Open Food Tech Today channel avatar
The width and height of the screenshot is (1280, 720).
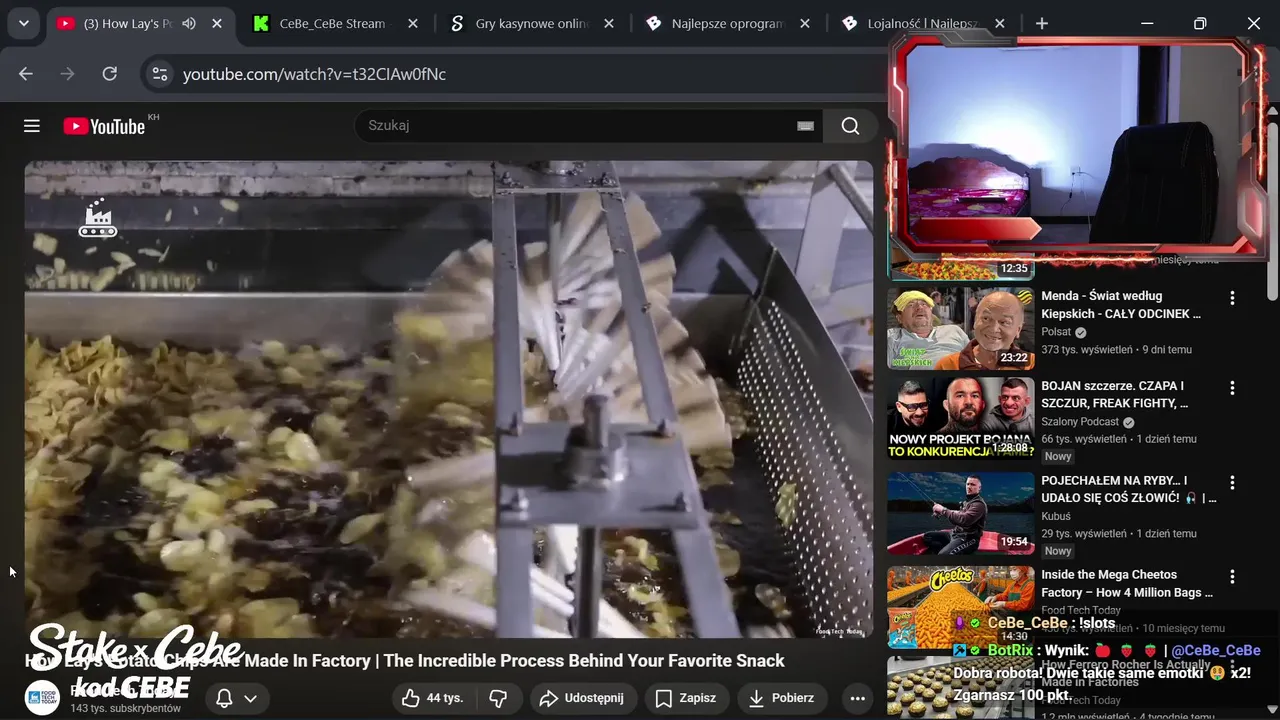tap(42, 697)
